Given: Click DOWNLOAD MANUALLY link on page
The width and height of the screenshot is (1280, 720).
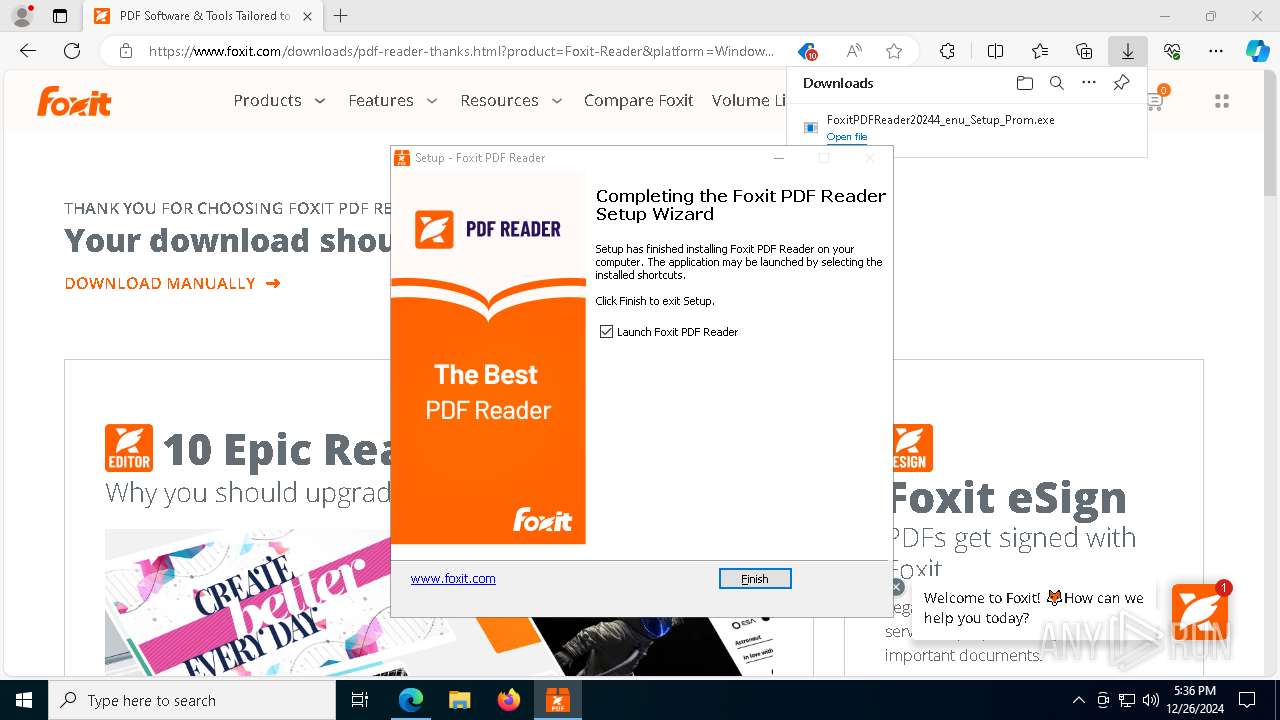Looking at the screenshot, I should click(172, 283).
